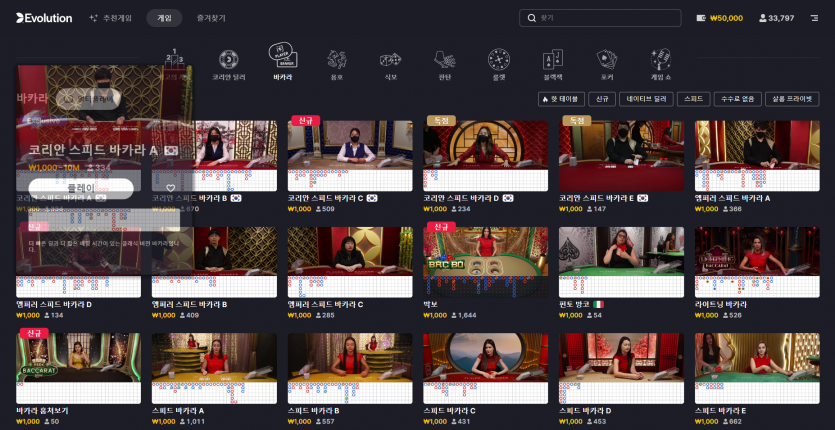Click the heart favorite icon on hover card
Screen dimensions: 835x430
pyautogui.click(x=170, y=188)
